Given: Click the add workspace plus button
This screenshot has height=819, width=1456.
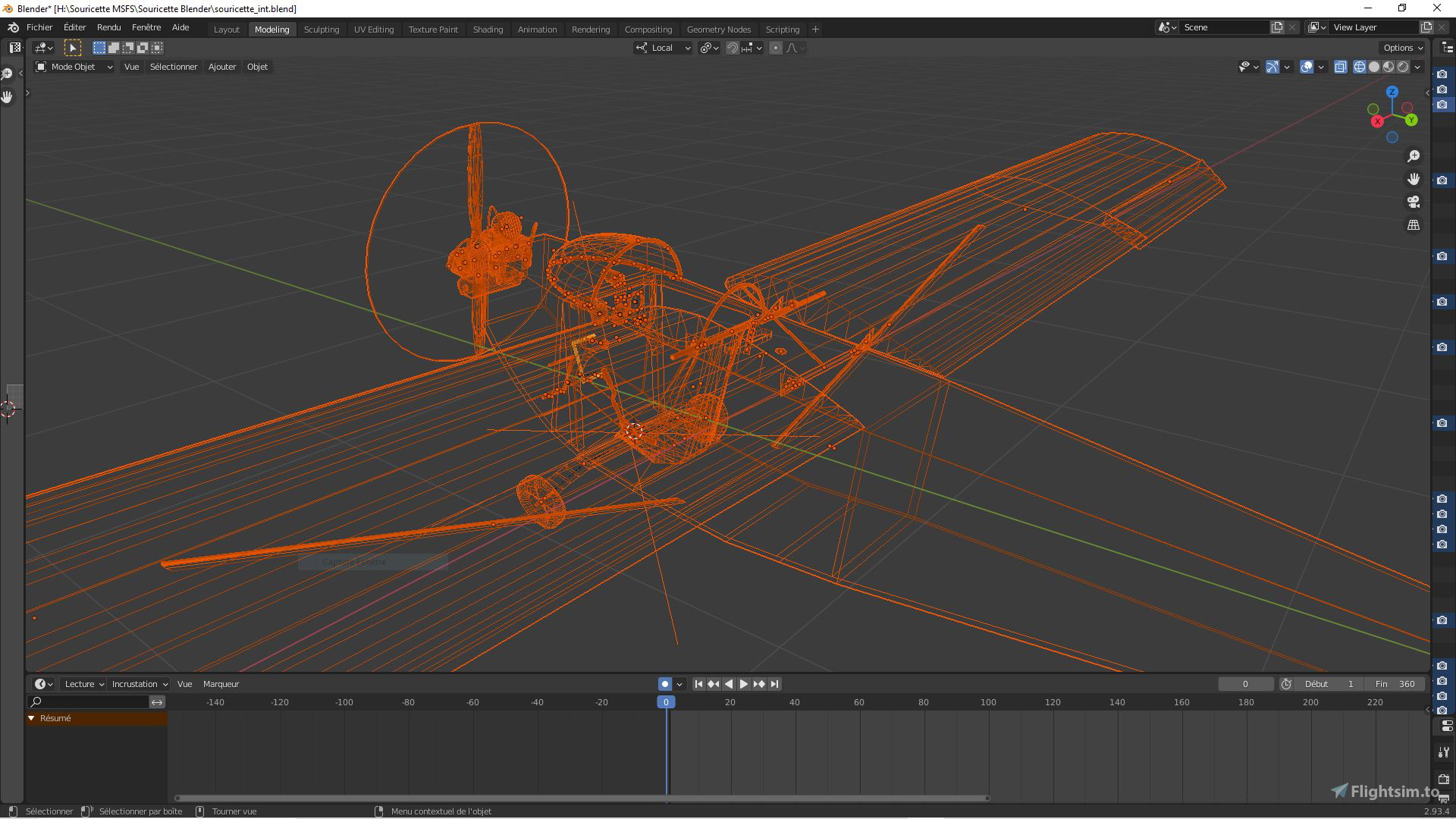Looking at the screenshot, I should (815, 30).
